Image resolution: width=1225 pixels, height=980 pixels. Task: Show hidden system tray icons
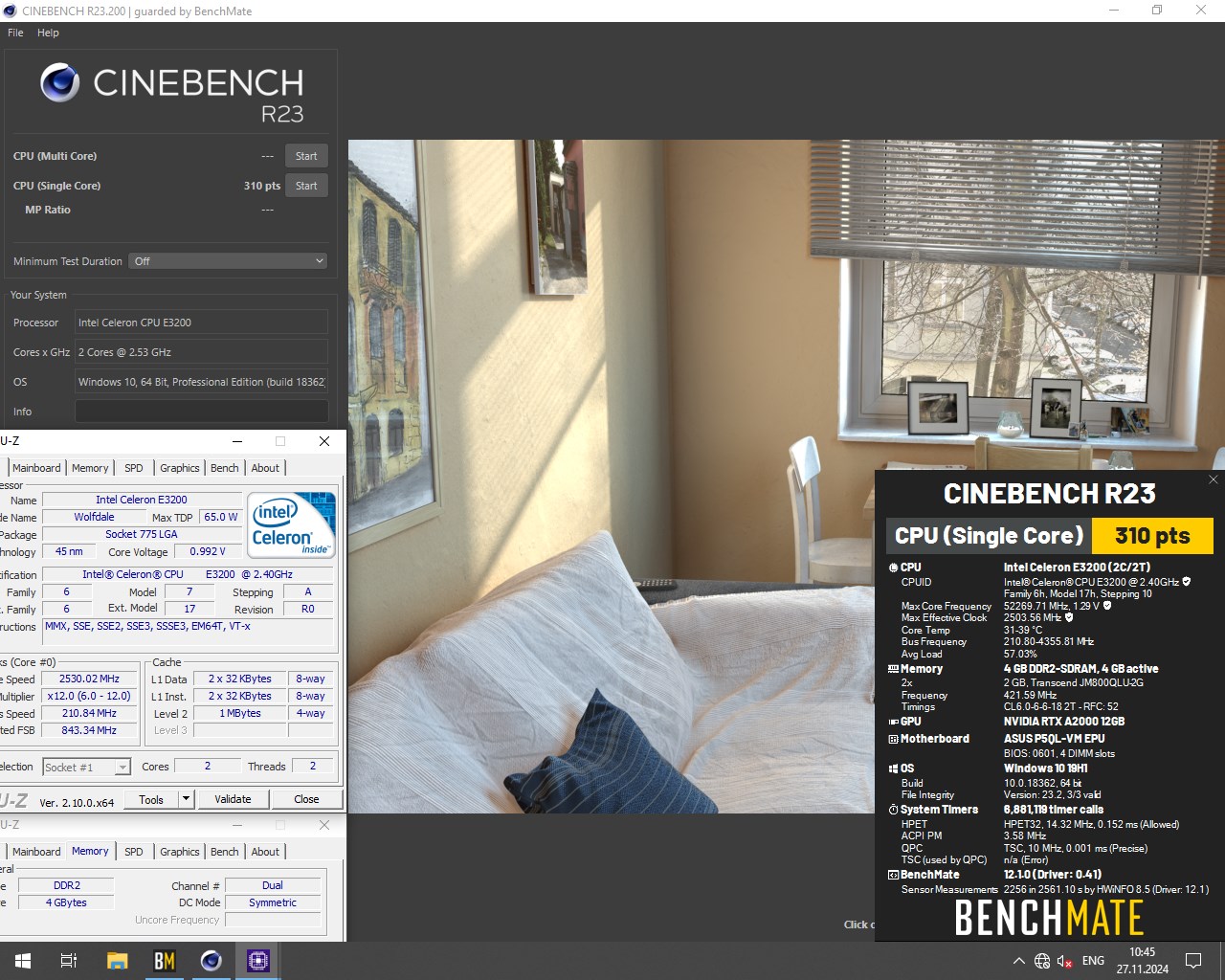pos(1018,961)
